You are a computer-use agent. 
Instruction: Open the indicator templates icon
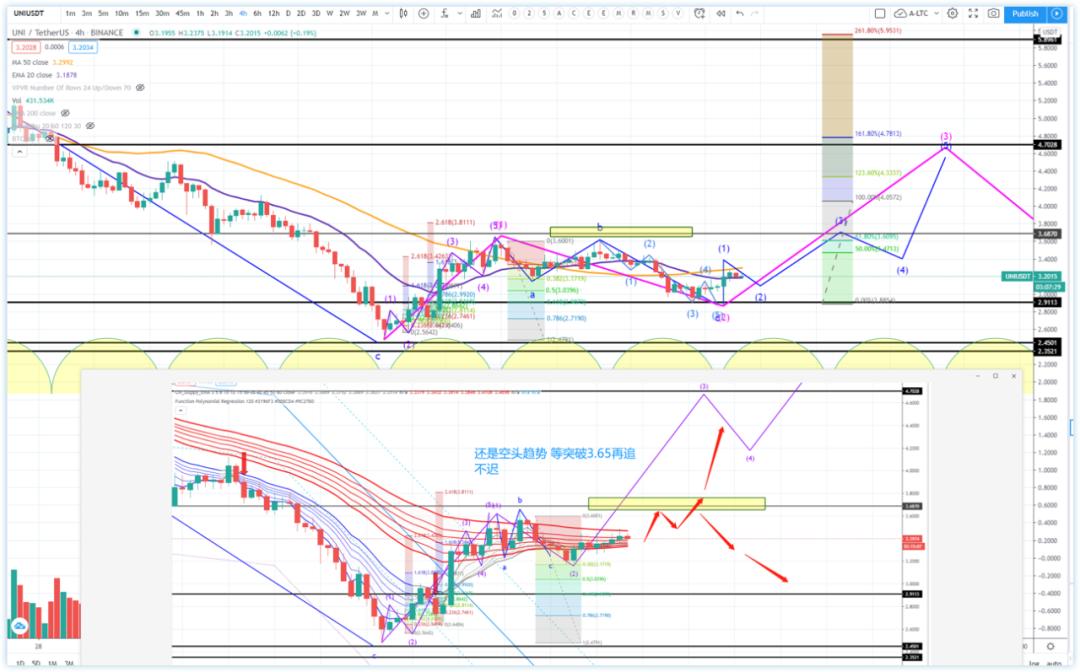point(496,13)
